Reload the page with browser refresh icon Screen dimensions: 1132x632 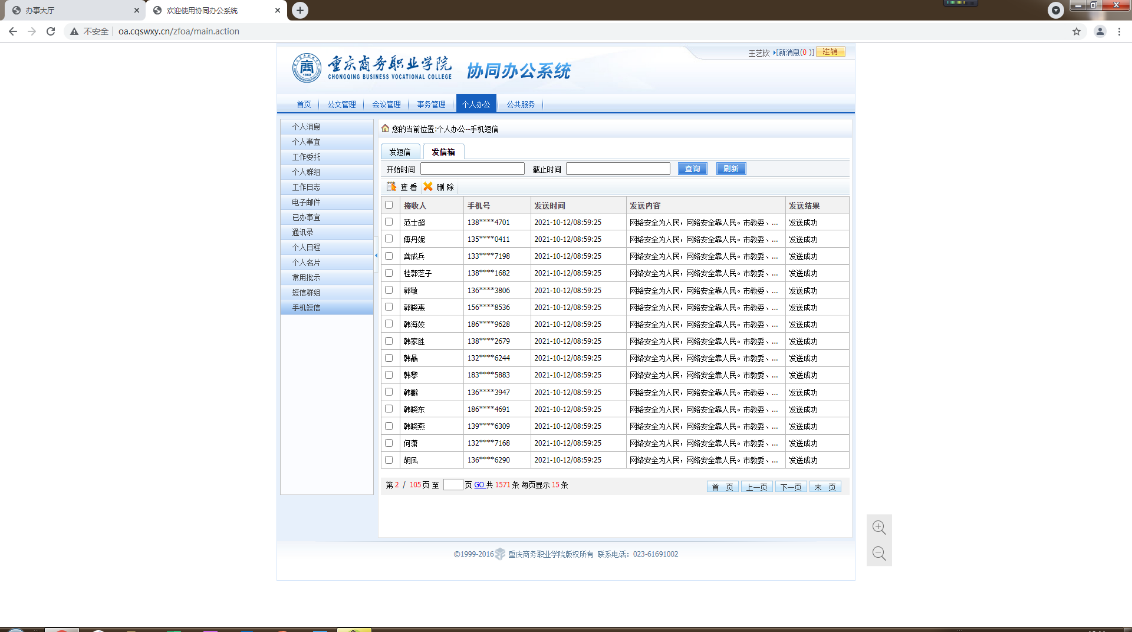pos(54,31)
